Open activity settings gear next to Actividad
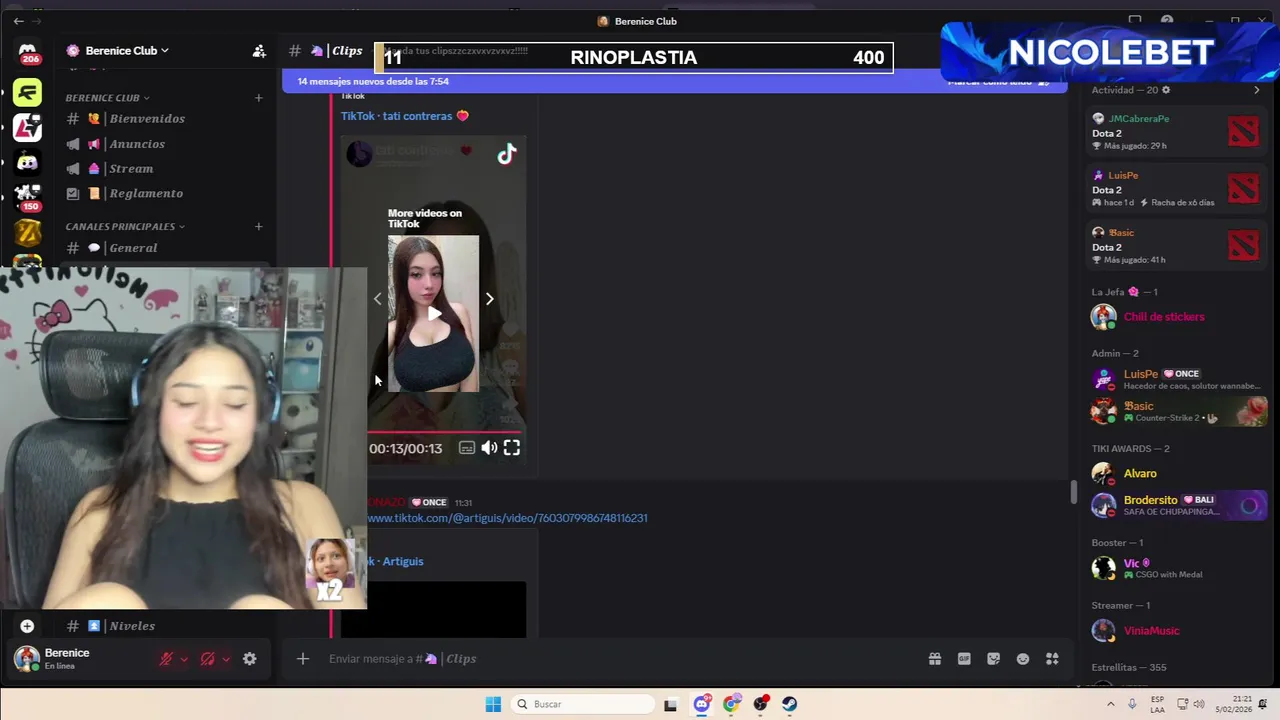 pyautogui.click(x=1166, y=90)
